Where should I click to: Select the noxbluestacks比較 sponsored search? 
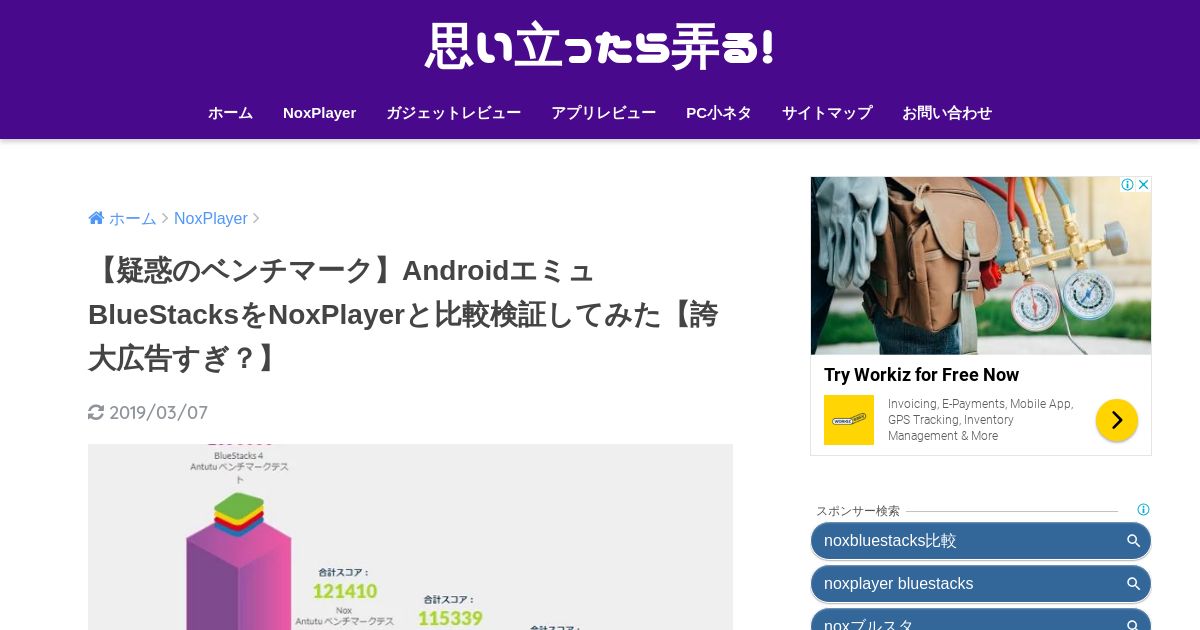[x=981, y=541]
